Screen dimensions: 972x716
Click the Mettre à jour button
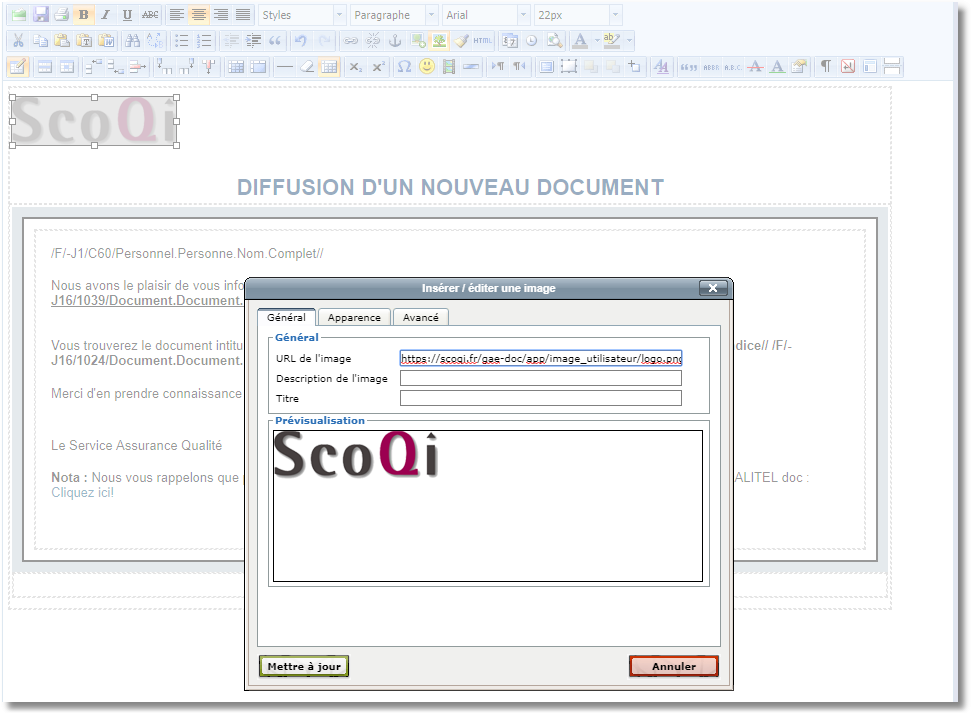(304, 666)
